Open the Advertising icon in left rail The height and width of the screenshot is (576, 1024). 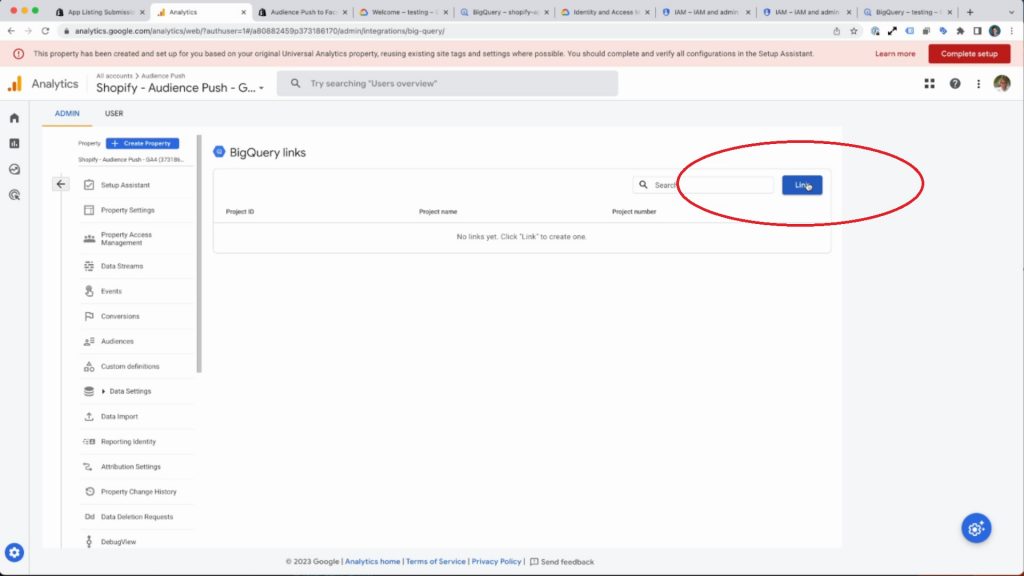pos(14,195)
